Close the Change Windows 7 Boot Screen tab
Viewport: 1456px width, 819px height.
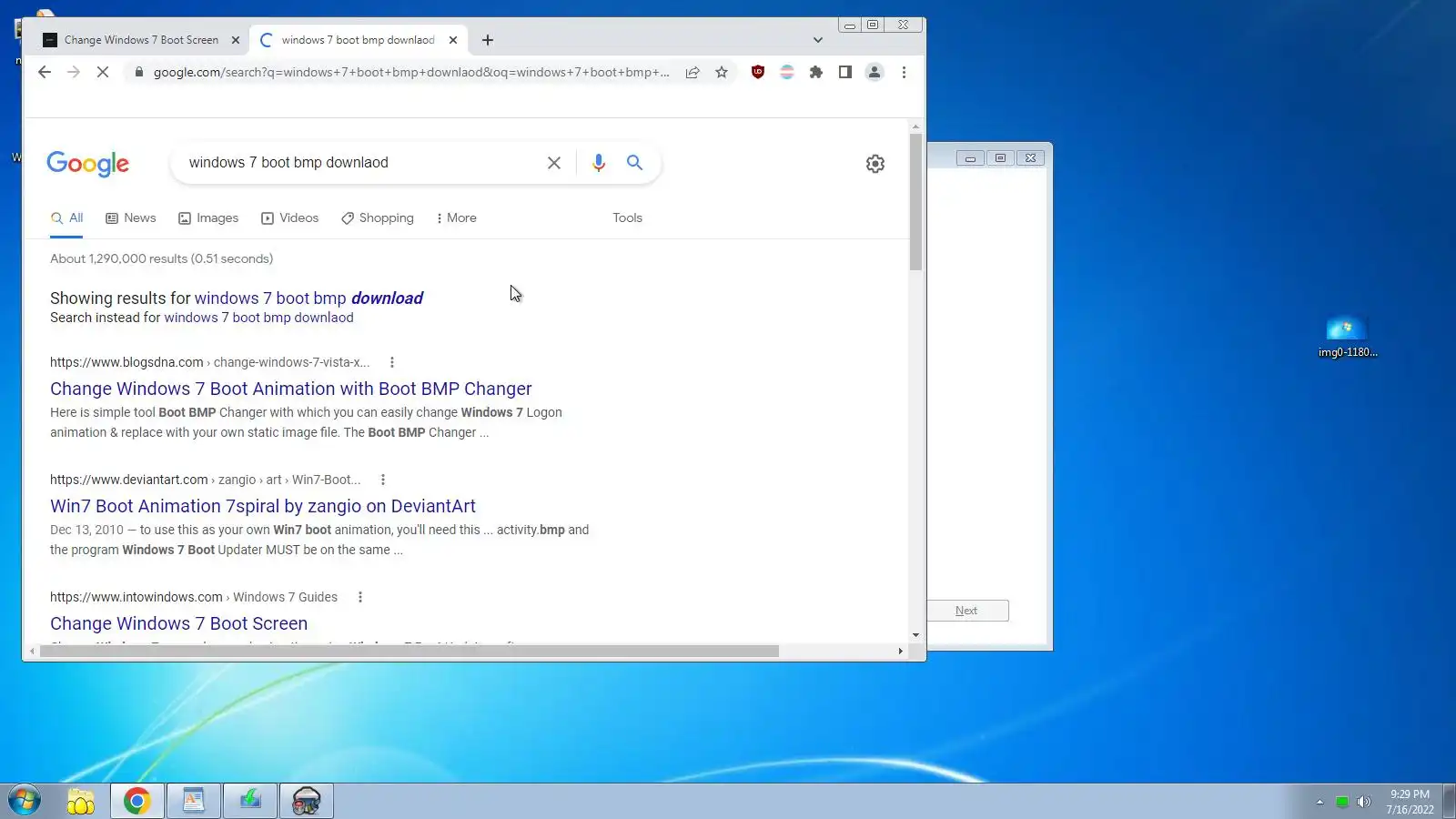pyautogui.click(x=236, y=40)
